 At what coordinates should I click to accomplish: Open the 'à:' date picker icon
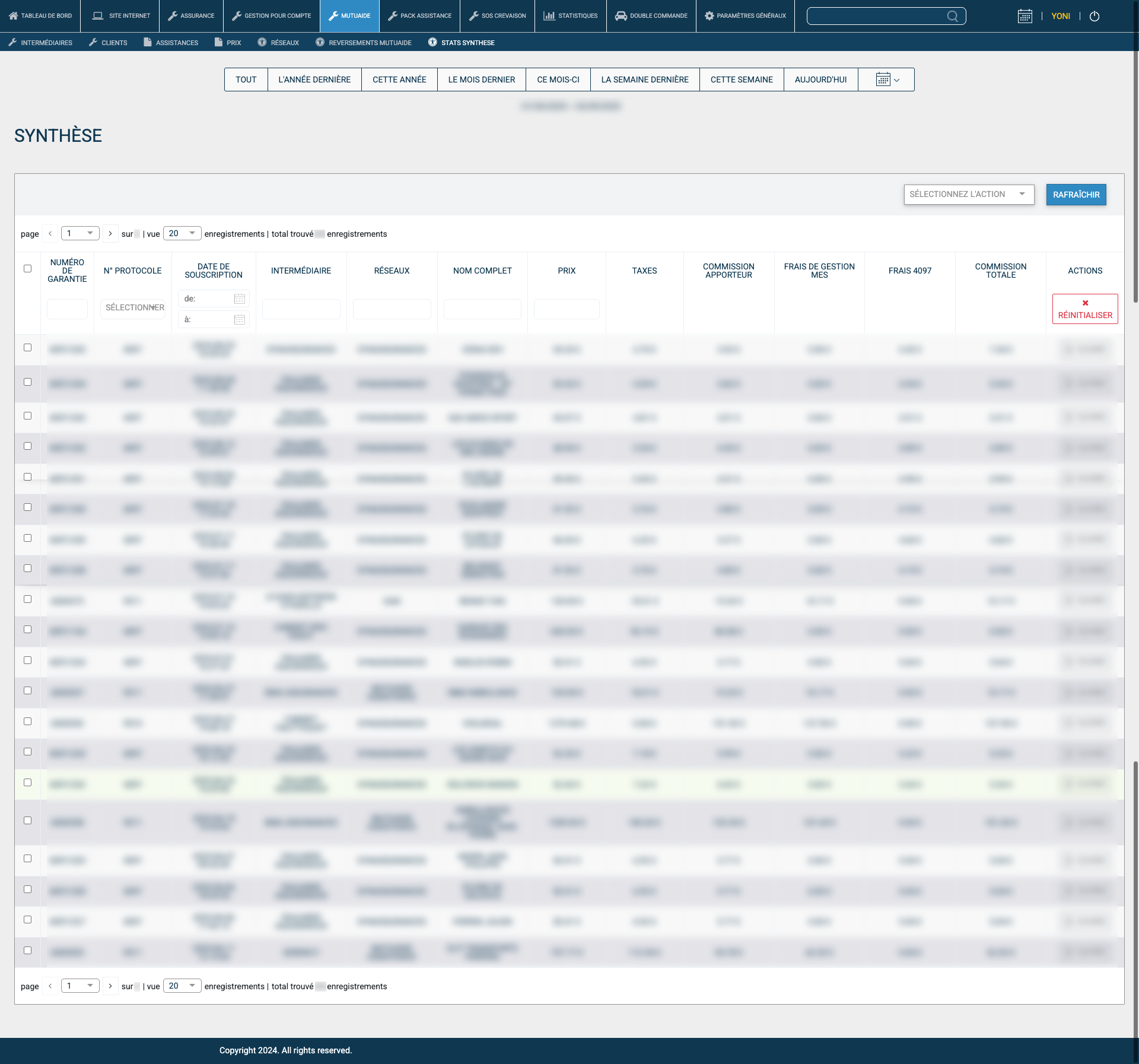click(239, 319)
